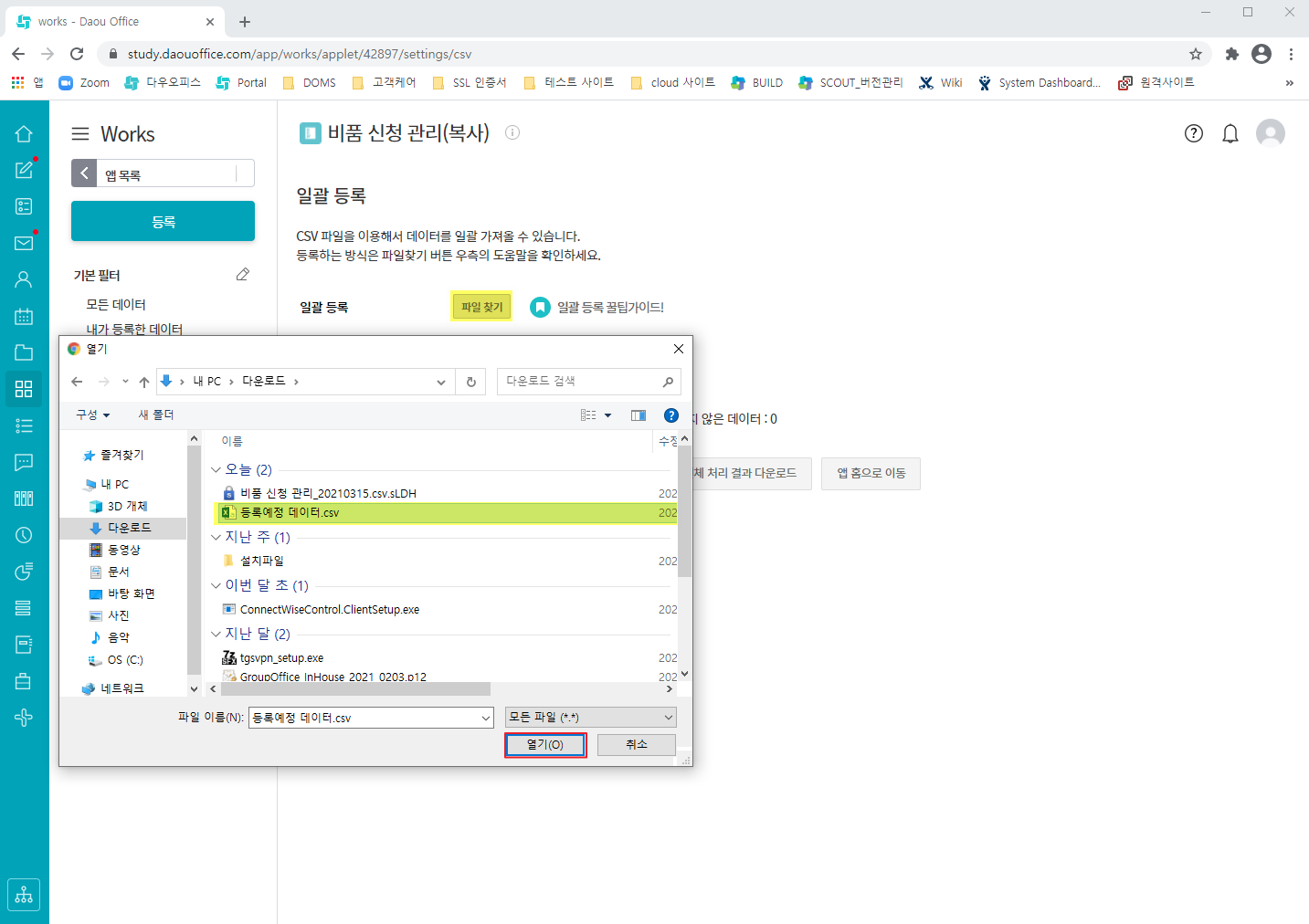
Task: Open the 구성 menu in dialog
Action: [x=92, y=415]
